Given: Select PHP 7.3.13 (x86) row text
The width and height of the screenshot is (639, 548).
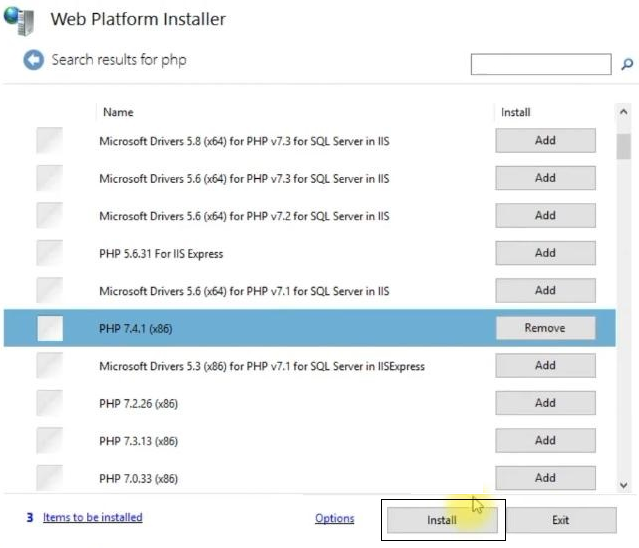Looking at the screenshot, I should pos(139,441).
